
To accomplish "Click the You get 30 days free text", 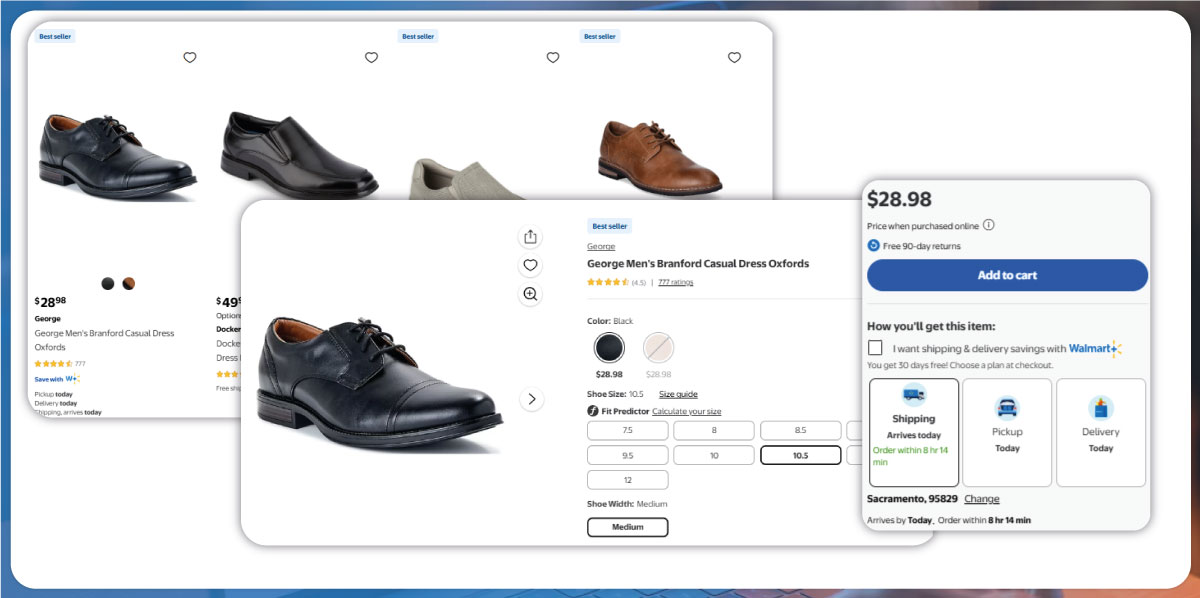I will coord(960,365).
